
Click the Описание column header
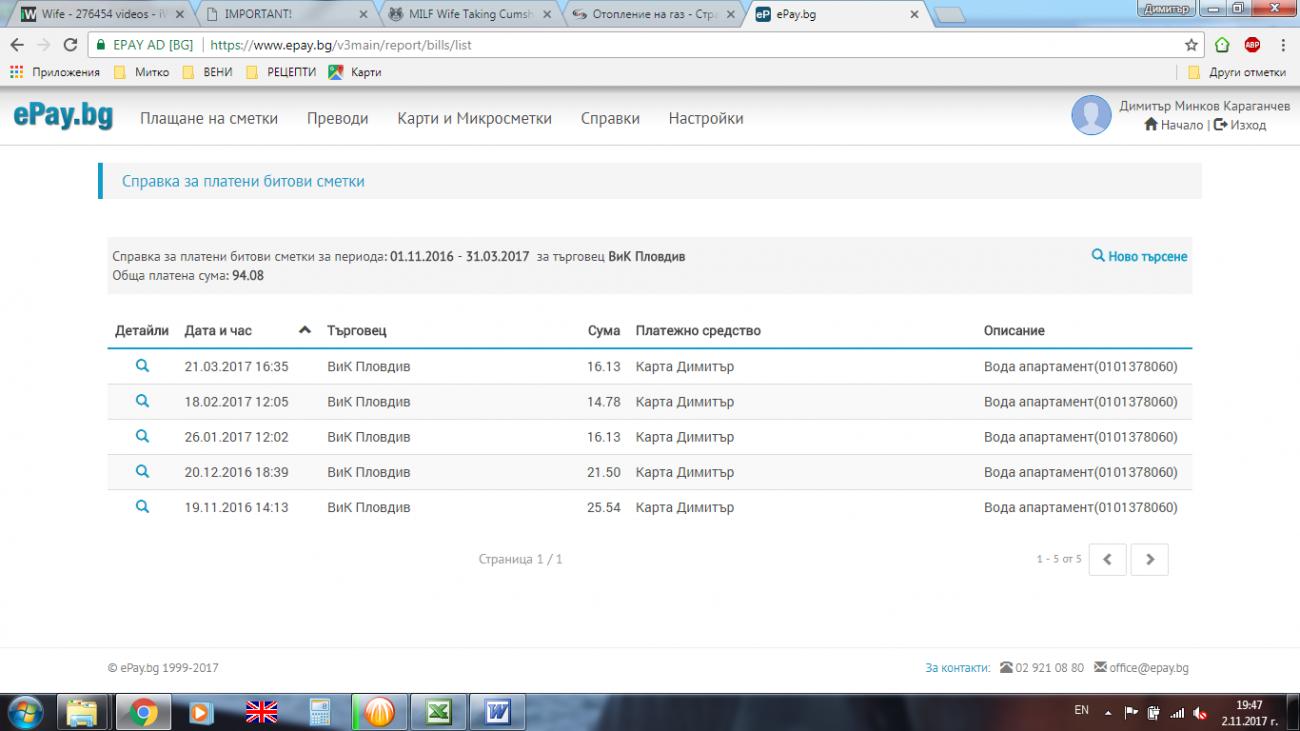tap(1014, 330)
